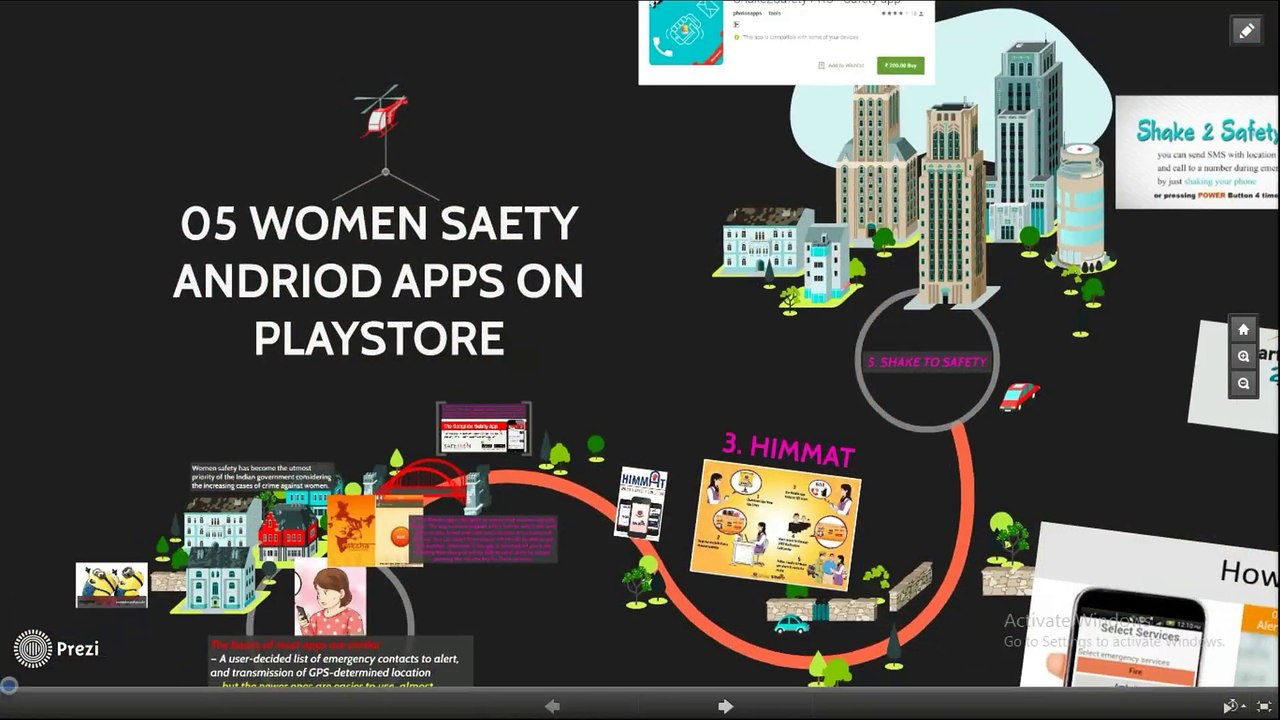This screenshot has width=1280, height=720.
Task: Click the Shake2Safety app icon image
Action: 686,34
